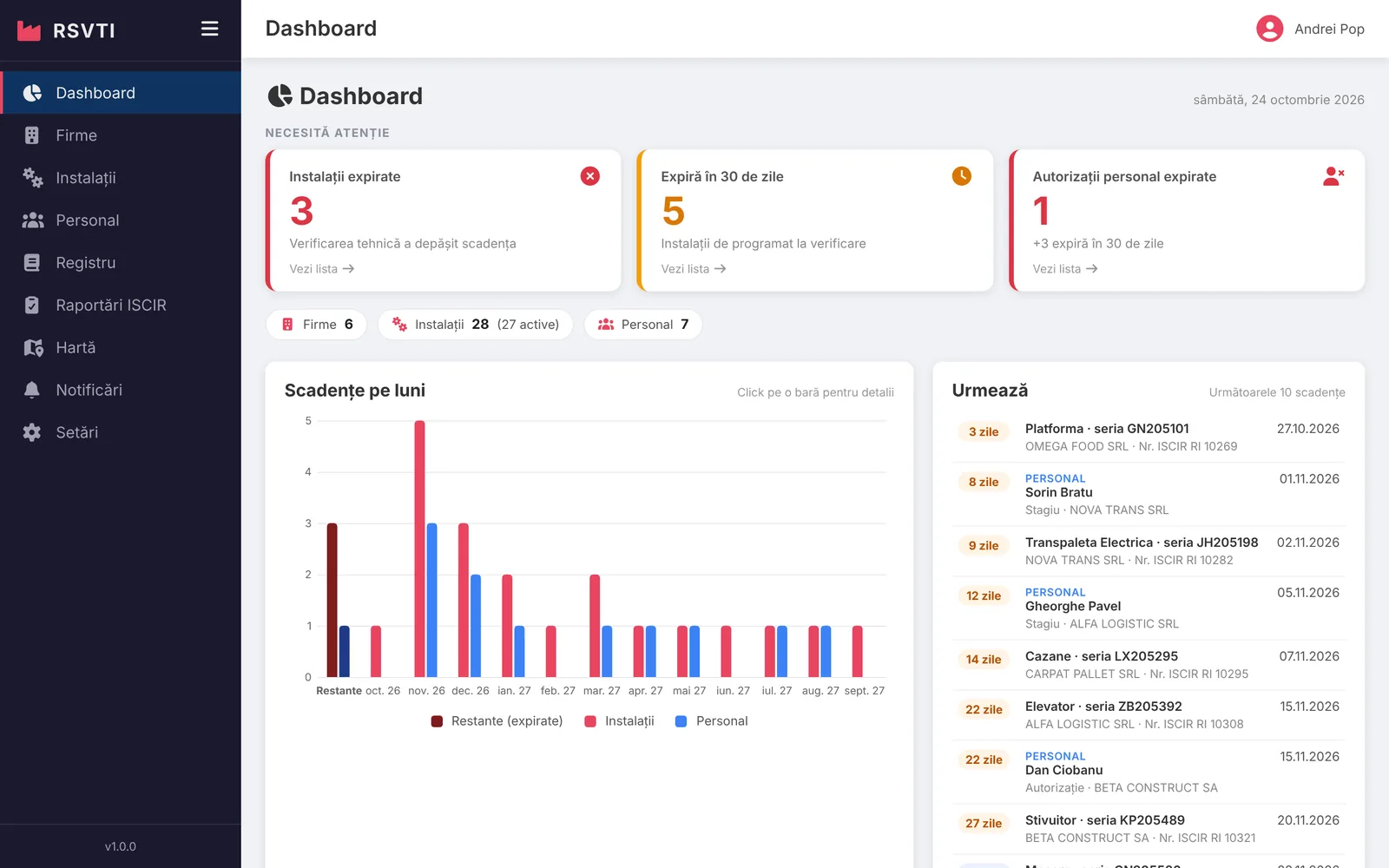Image resolution: width=1389 pixels, height=868 pixels.
Task: Open the Firme menu item
Action: pyautogui.click(x=121, y=135)
